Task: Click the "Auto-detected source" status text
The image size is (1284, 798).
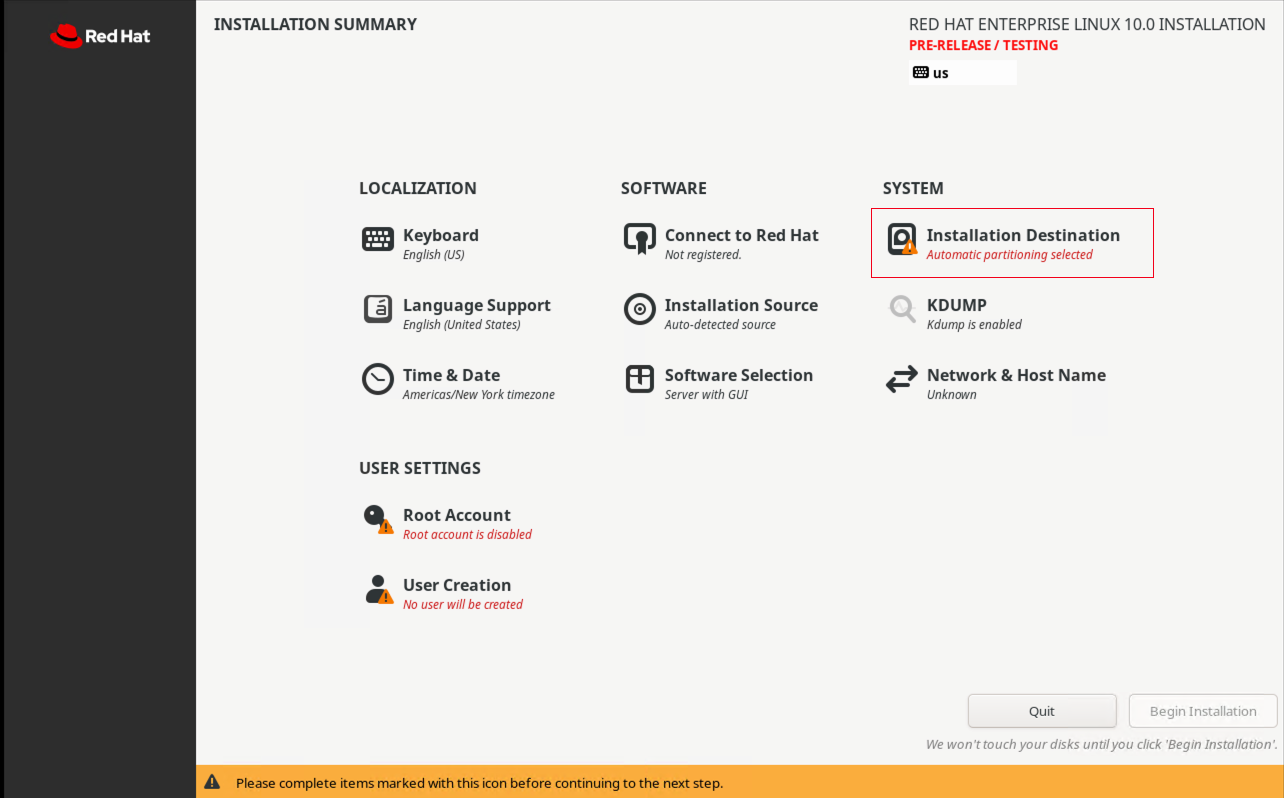Action: click(x=720, y=325)
